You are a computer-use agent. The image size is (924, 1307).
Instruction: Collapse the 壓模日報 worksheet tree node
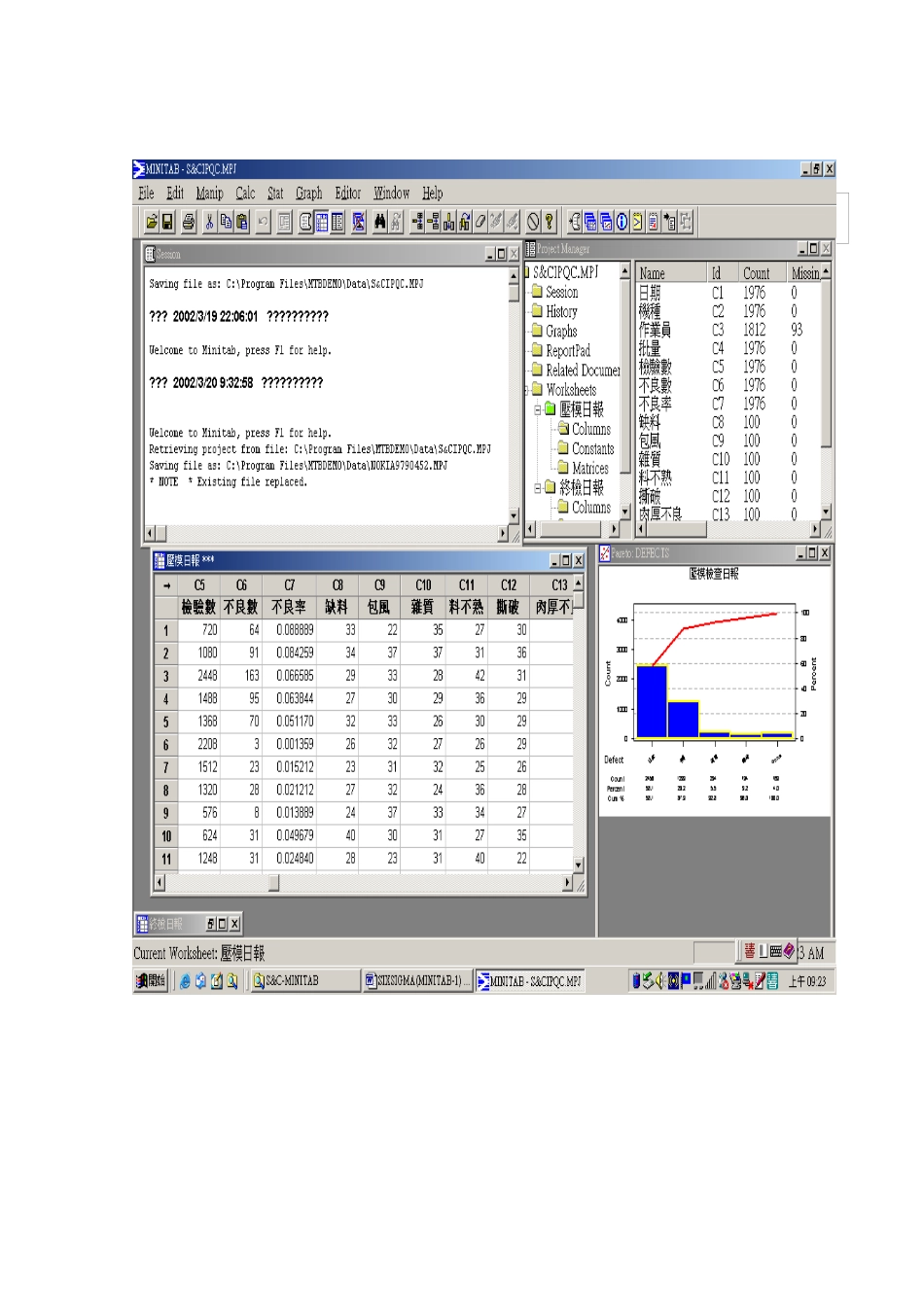point(537,409)
